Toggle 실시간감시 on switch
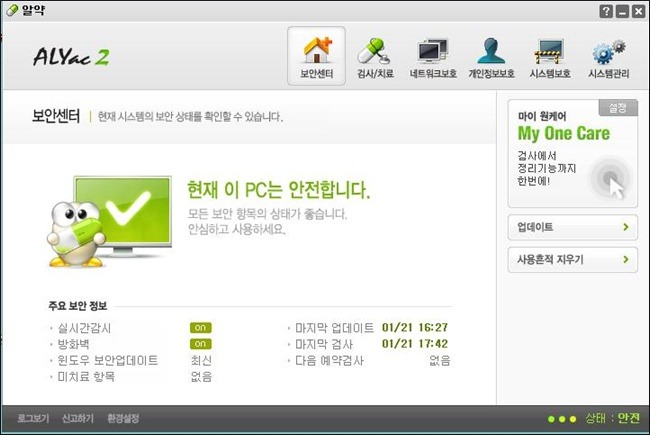Image resolution: width=650 pixels, height=435 pixels. click(200, 328)
